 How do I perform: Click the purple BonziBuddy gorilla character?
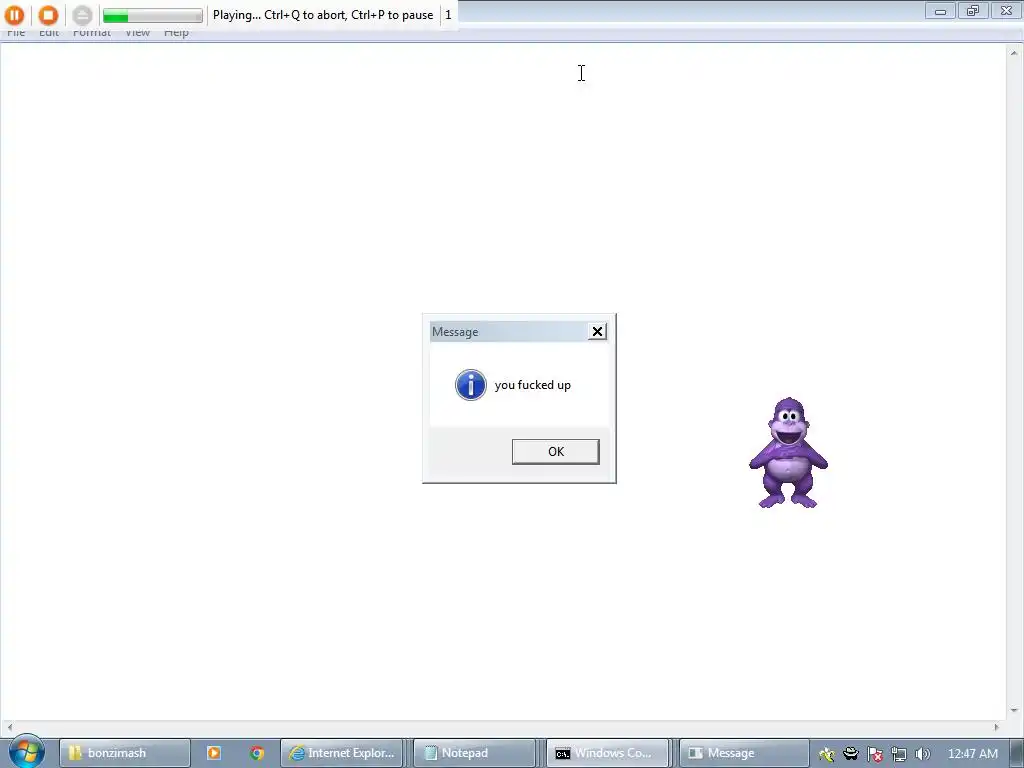[x=788, y=453]
